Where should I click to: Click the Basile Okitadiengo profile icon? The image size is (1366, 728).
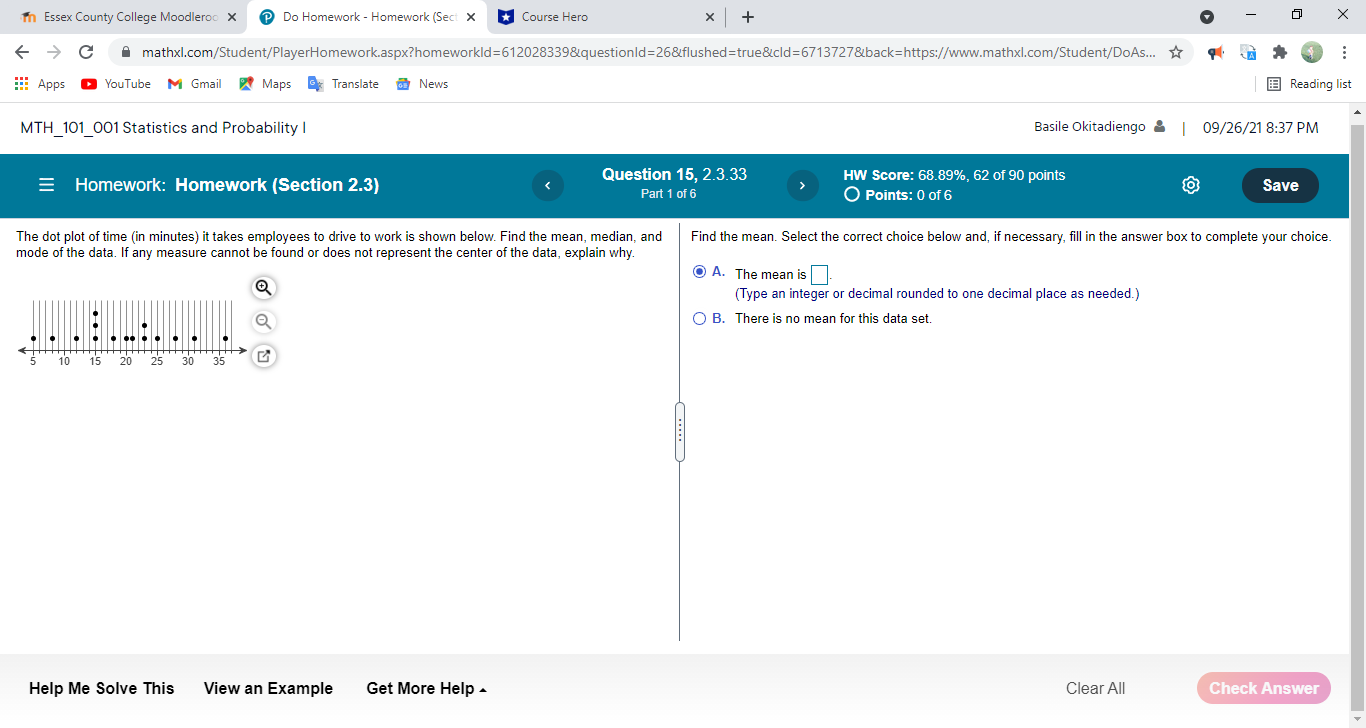tap(1160, 126)
